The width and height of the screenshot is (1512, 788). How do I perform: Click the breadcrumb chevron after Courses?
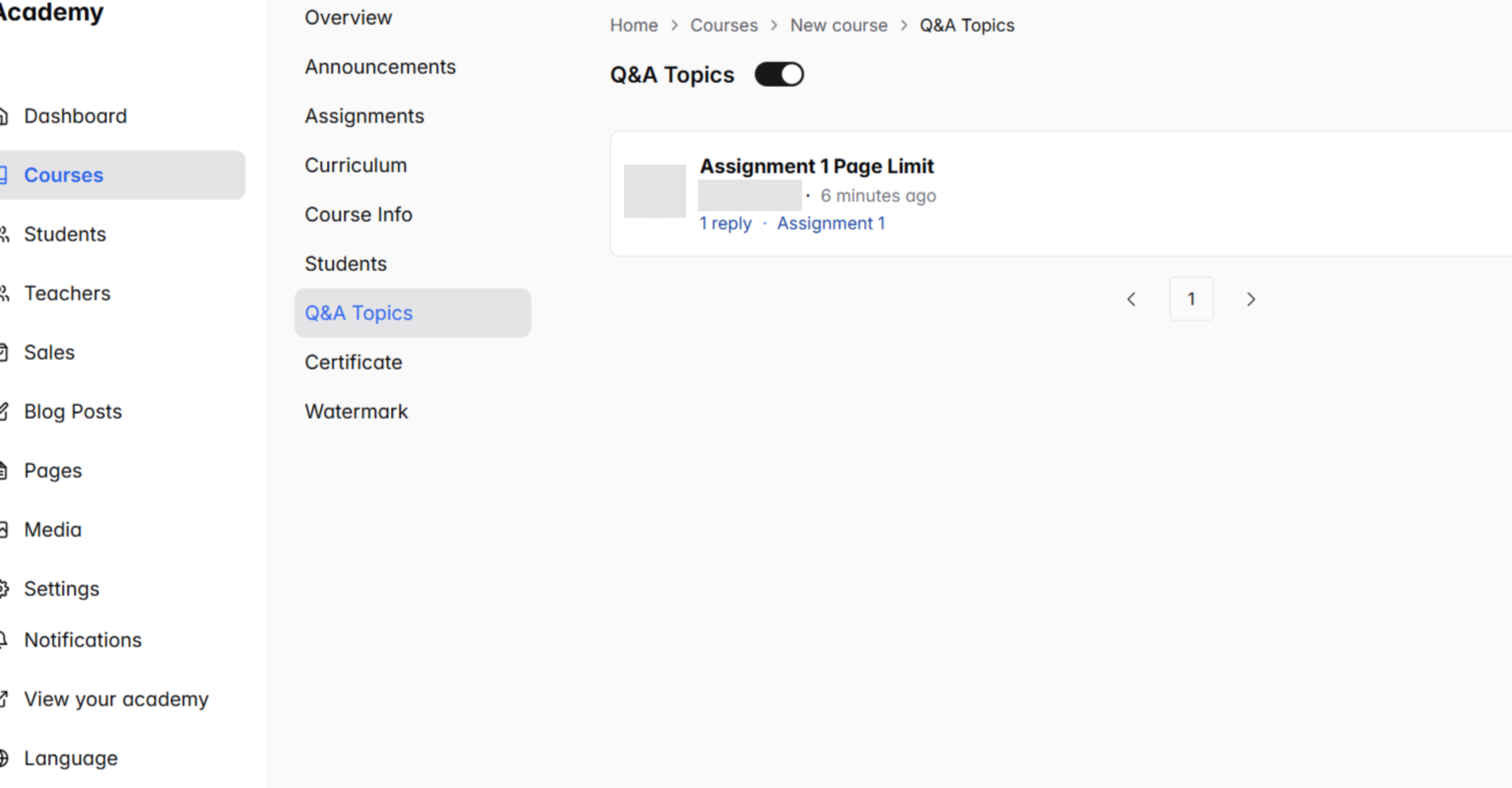pos(775,25)
